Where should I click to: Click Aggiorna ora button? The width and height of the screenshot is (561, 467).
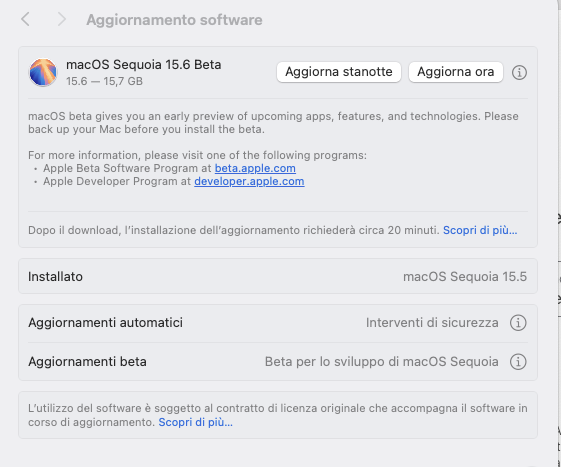coord(455,72)
